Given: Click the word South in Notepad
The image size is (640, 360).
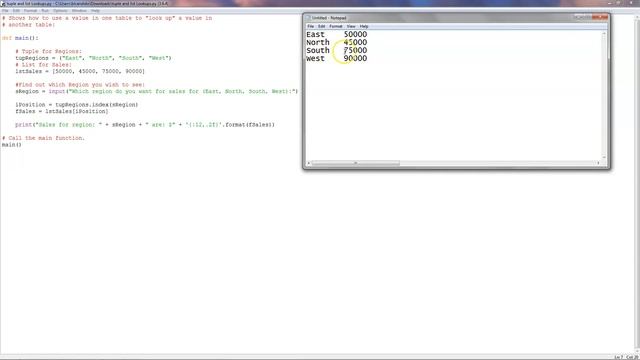Looking at the screenshot, I should coord(318,50).
